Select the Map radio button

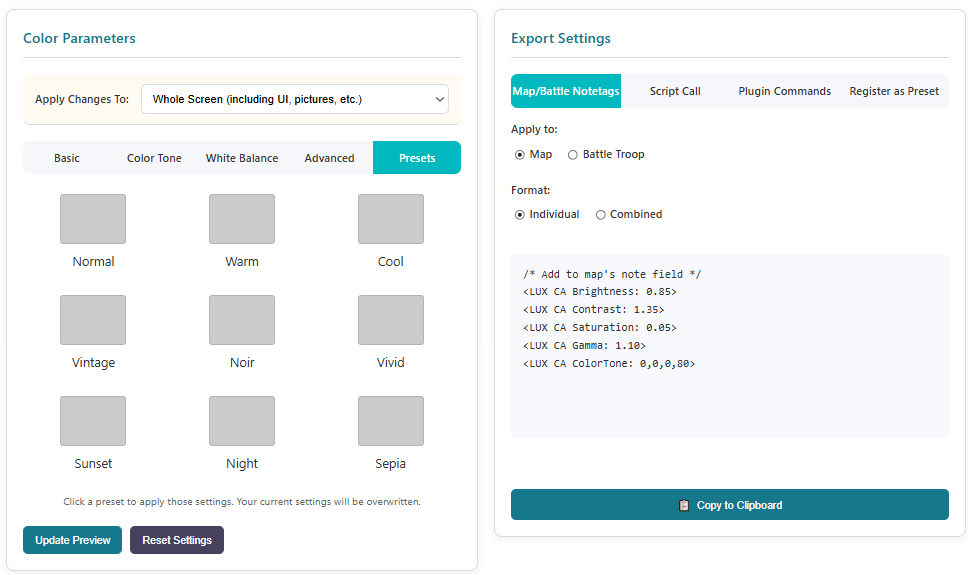coord(520,154)
